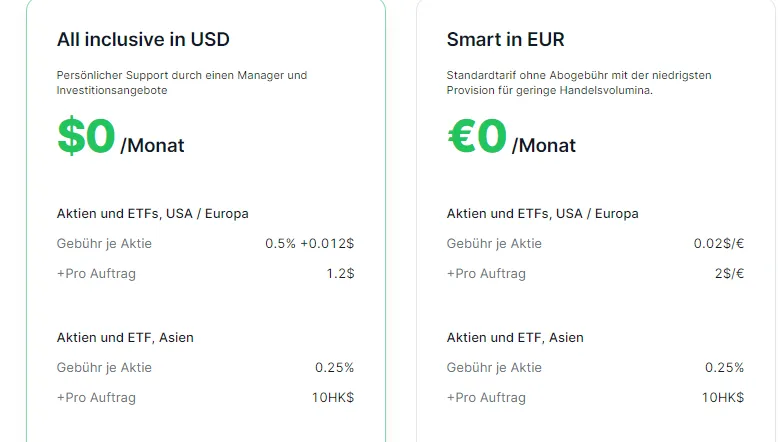778x442 pixels.
Task: Select the personal manager support description text
Action: pos(181,83)
